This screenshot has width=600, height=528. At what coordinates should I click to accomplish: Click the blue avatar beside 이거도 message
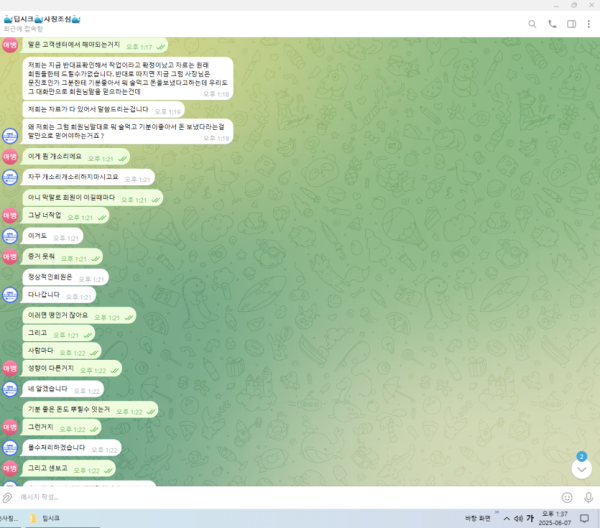click(10, 236)
